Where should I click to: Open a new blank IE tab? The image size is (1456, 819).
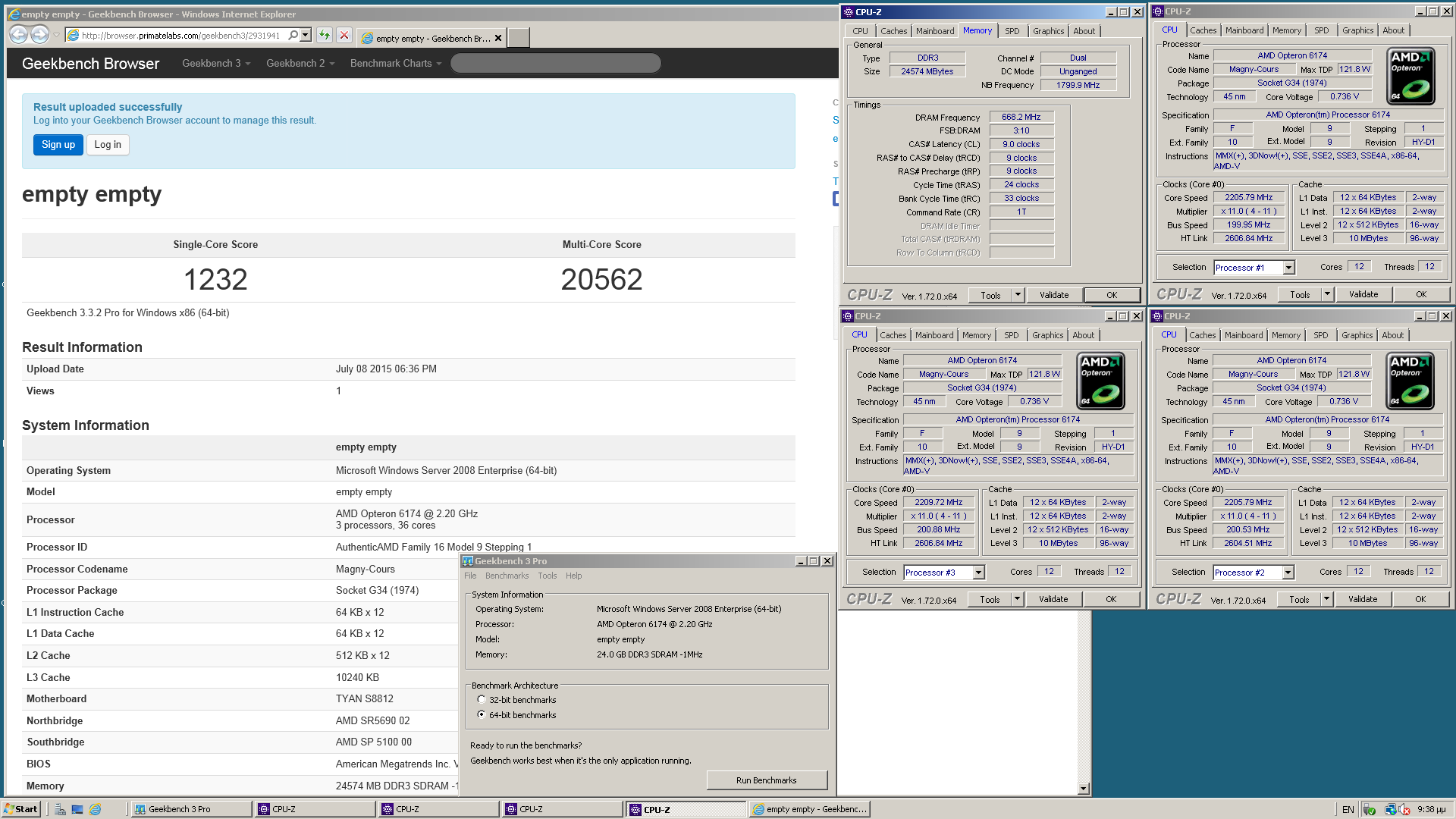[518, 37]
